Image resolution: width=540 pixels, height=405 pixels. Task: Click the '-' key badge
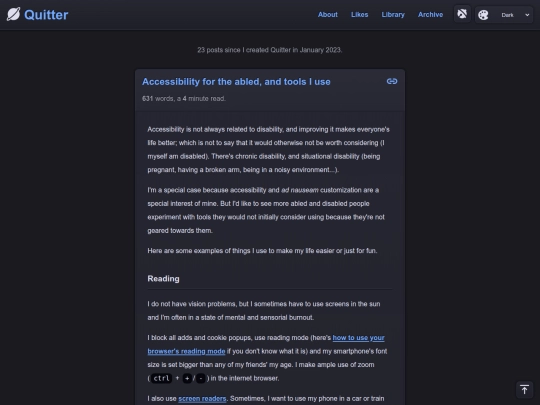coord(200,378)
